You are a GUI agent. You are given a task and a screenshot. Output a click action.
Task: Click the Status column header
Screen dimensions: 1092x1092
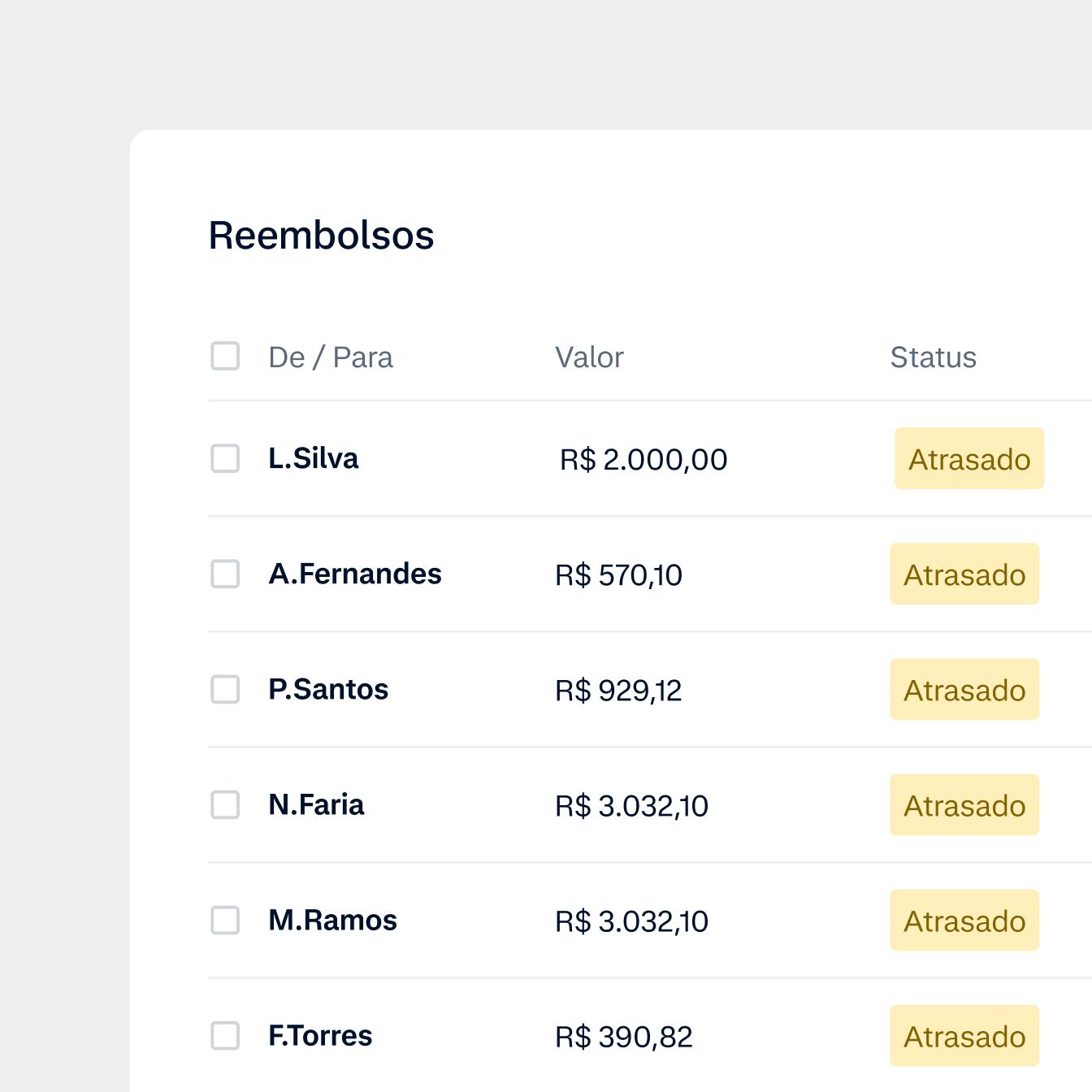(x=933, y=357)
